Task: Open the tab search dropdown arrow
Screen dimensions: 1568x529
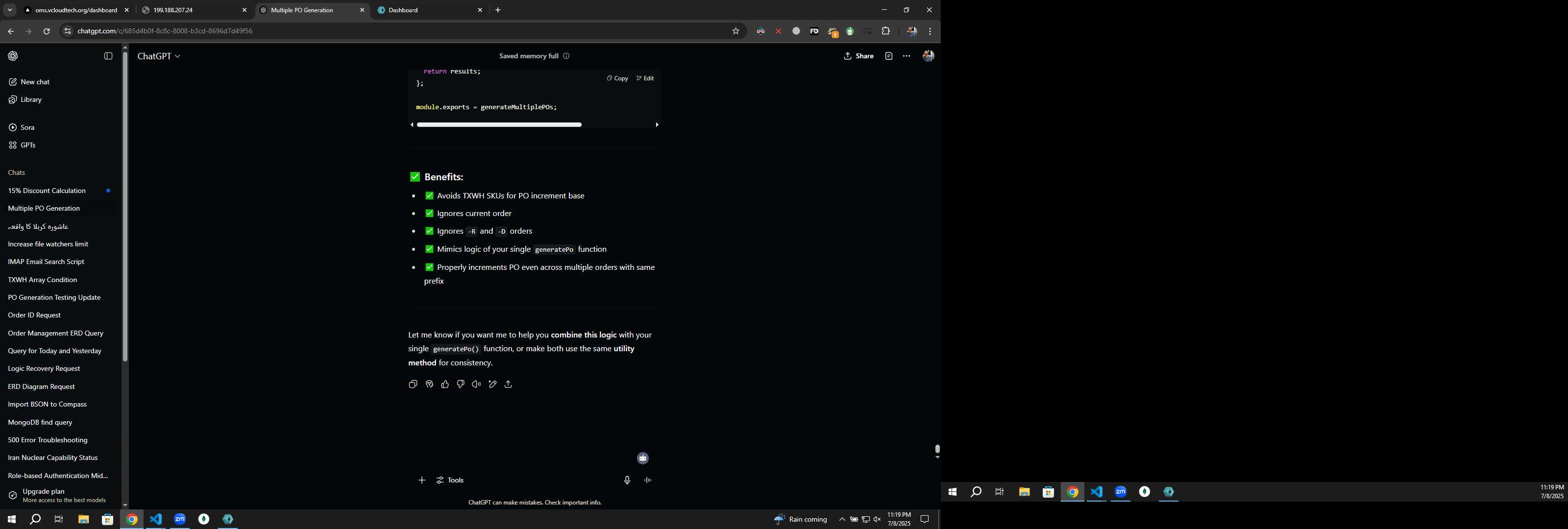Action: (x=10, y=10)
